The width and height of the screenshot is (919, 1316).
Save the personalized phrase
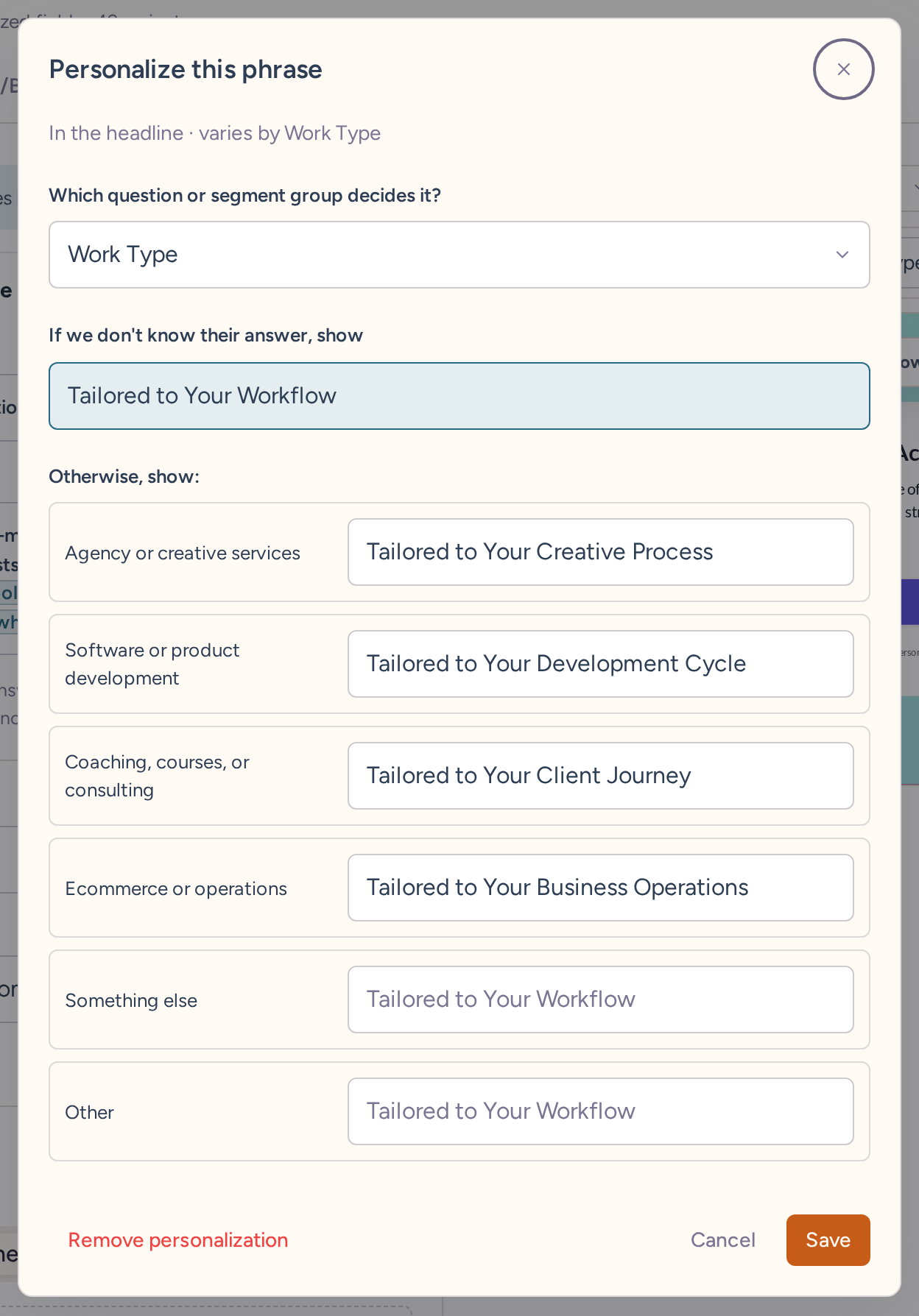point(828,1240)
